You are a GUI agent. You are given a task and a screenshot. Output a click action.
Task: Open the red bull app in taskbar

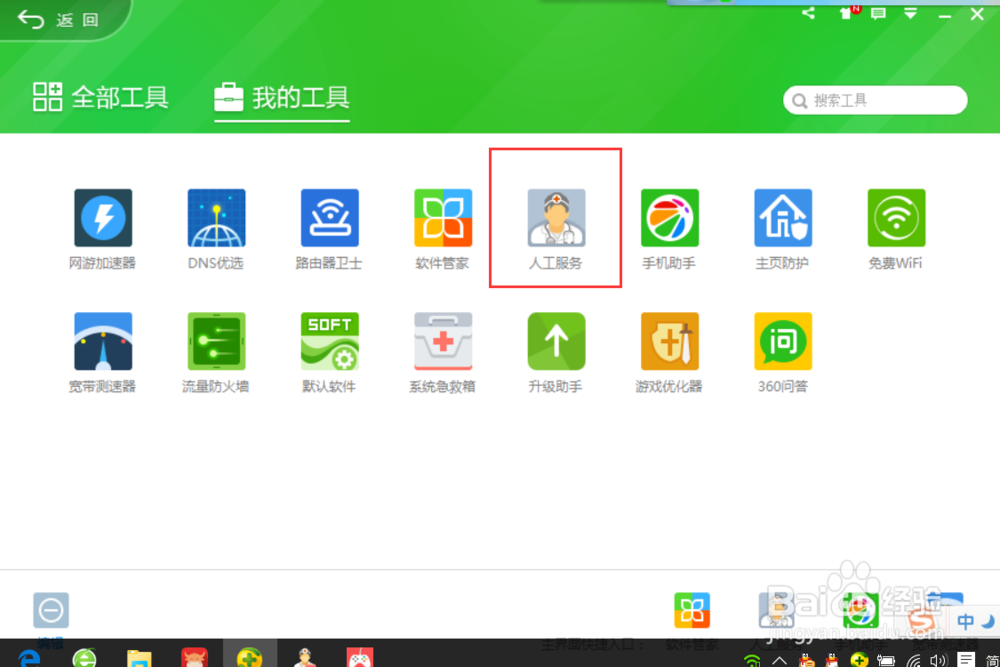(x=195, y=657)
